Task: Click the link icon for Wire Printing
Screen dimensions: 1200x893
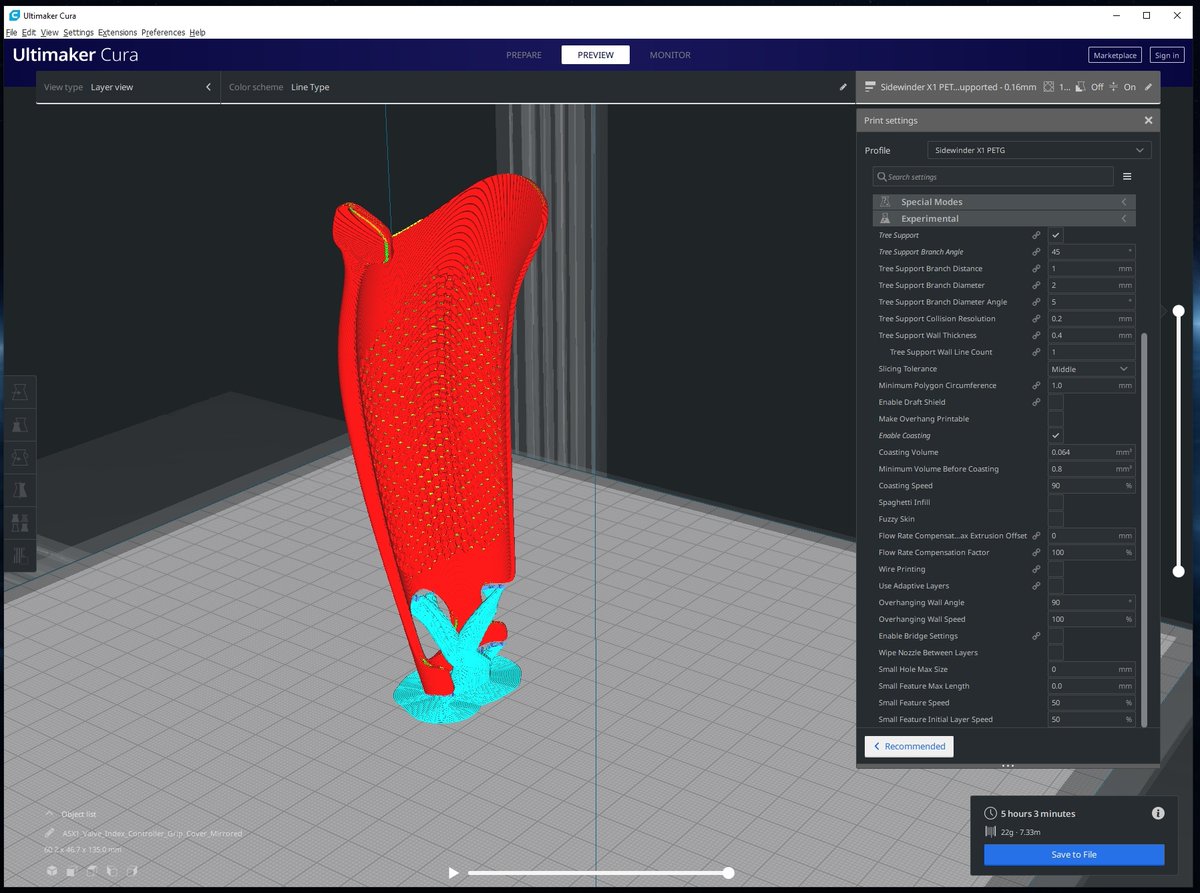Action: tap(1036, 569)
